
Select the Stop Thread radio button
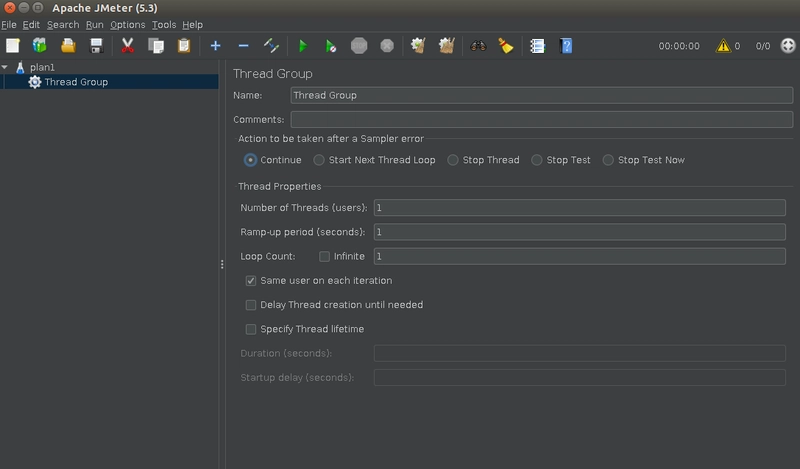point(453,160)
